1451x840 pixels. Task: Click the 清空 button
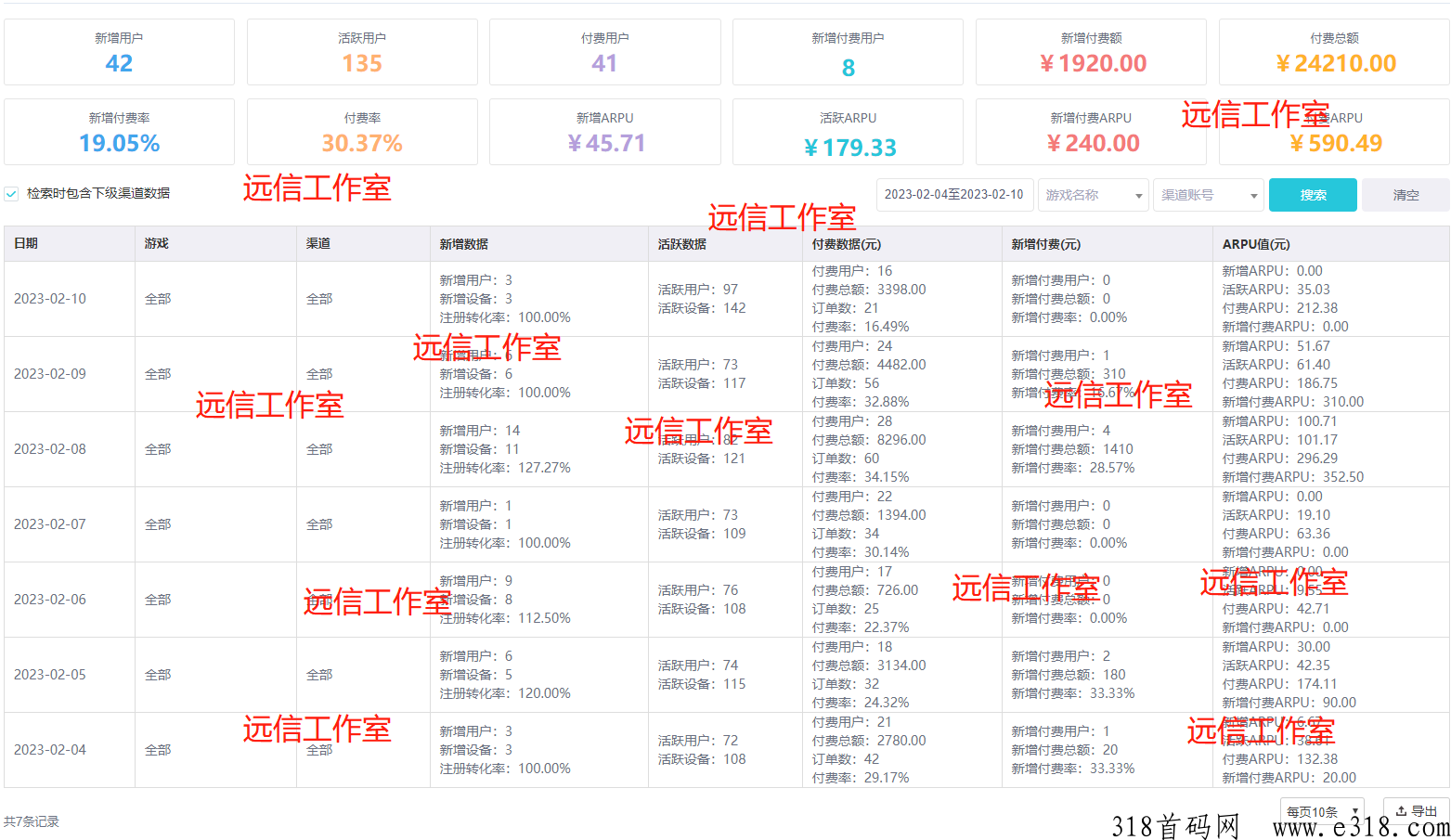(1406, 195)
